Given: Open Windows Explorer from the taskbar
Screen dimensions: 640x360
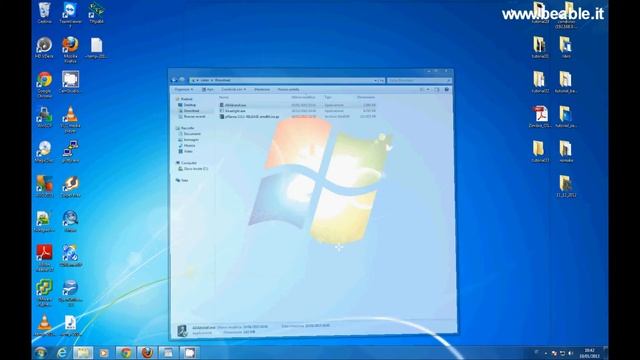Looking at the screenshot, I should tap(83, 353).
